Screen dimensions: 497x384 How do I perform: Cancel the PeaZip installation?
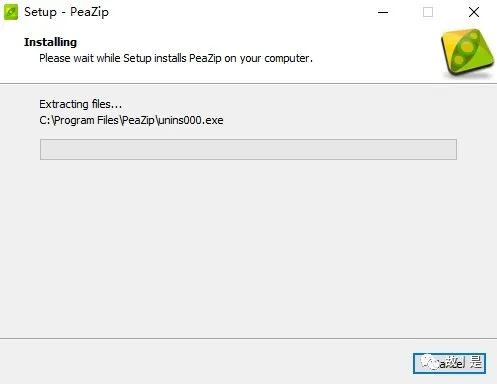[x=449, y=363]
